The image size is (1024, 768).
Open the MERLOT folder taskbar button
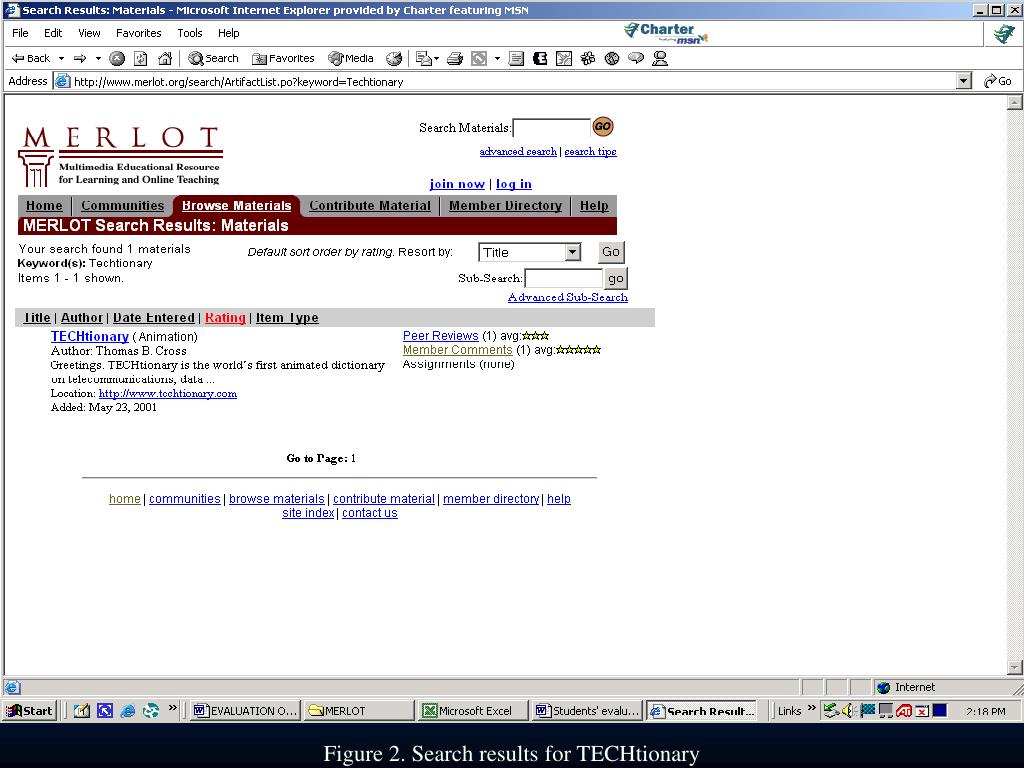(x=359, y=711)
